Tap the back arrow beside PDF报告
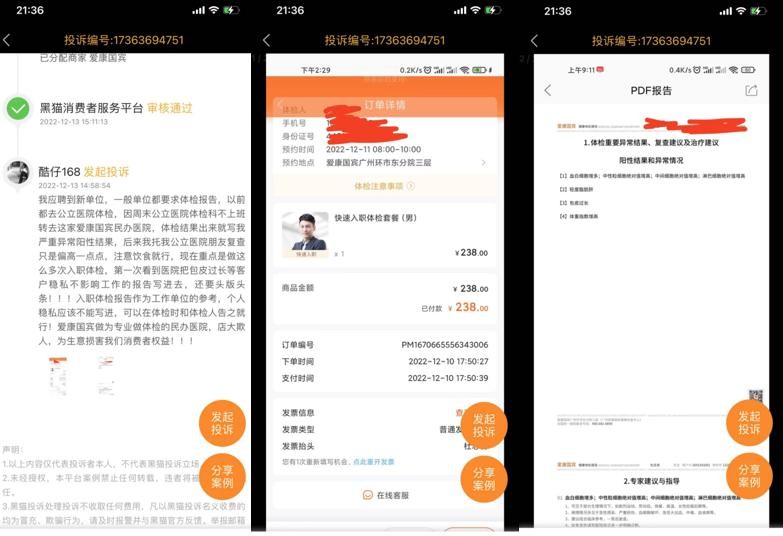Image resolution: width=783 pixels, height=536 pixels. 548,90
